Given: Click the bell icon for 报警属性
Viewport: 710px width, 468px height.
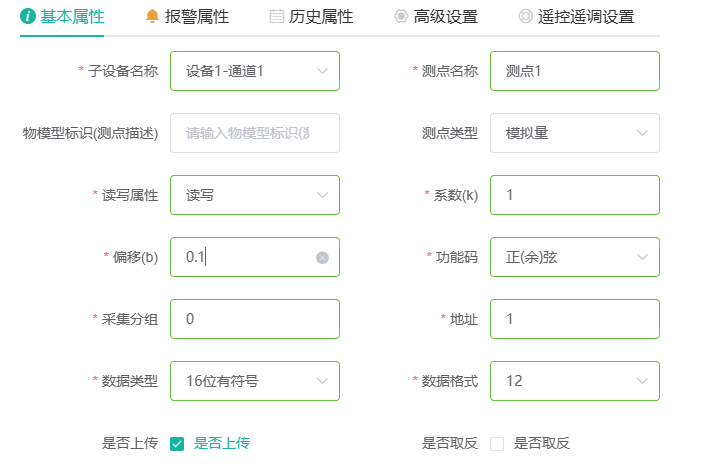Looking at the screenshot, I should point(152,16).
